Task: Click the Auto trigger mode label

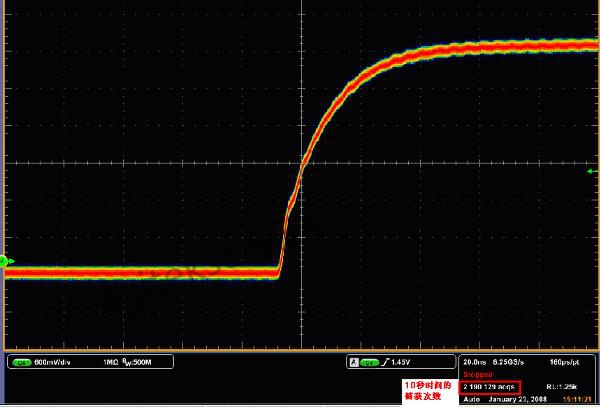Action: tap(472, 398)
